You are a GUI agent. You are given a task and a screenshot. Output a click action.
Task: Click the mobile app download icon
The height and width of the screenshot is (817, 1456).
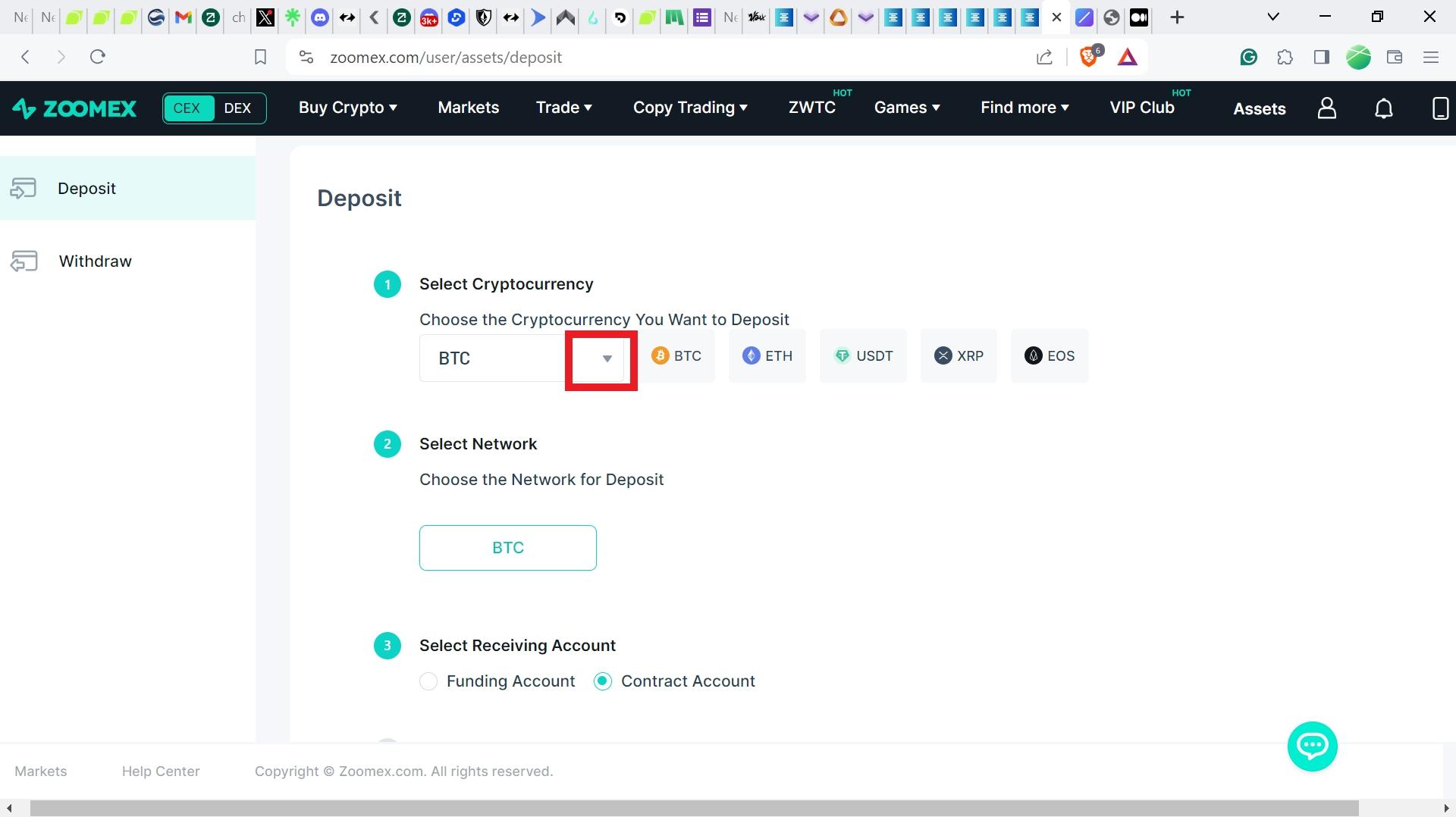point(1440,108)
